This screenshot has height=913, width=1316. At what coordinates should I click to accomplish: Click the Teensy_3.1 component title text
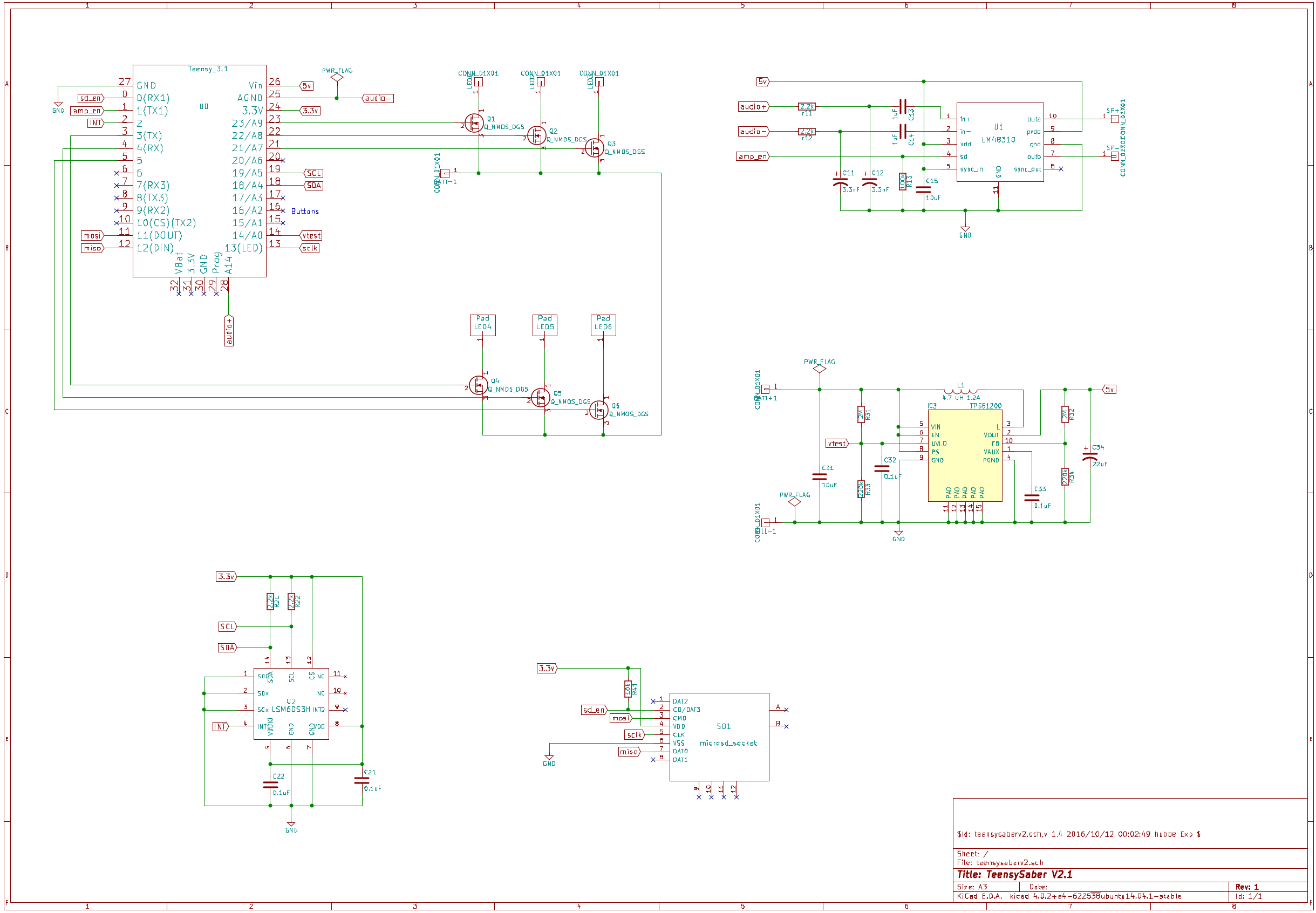tap(208, 69)
